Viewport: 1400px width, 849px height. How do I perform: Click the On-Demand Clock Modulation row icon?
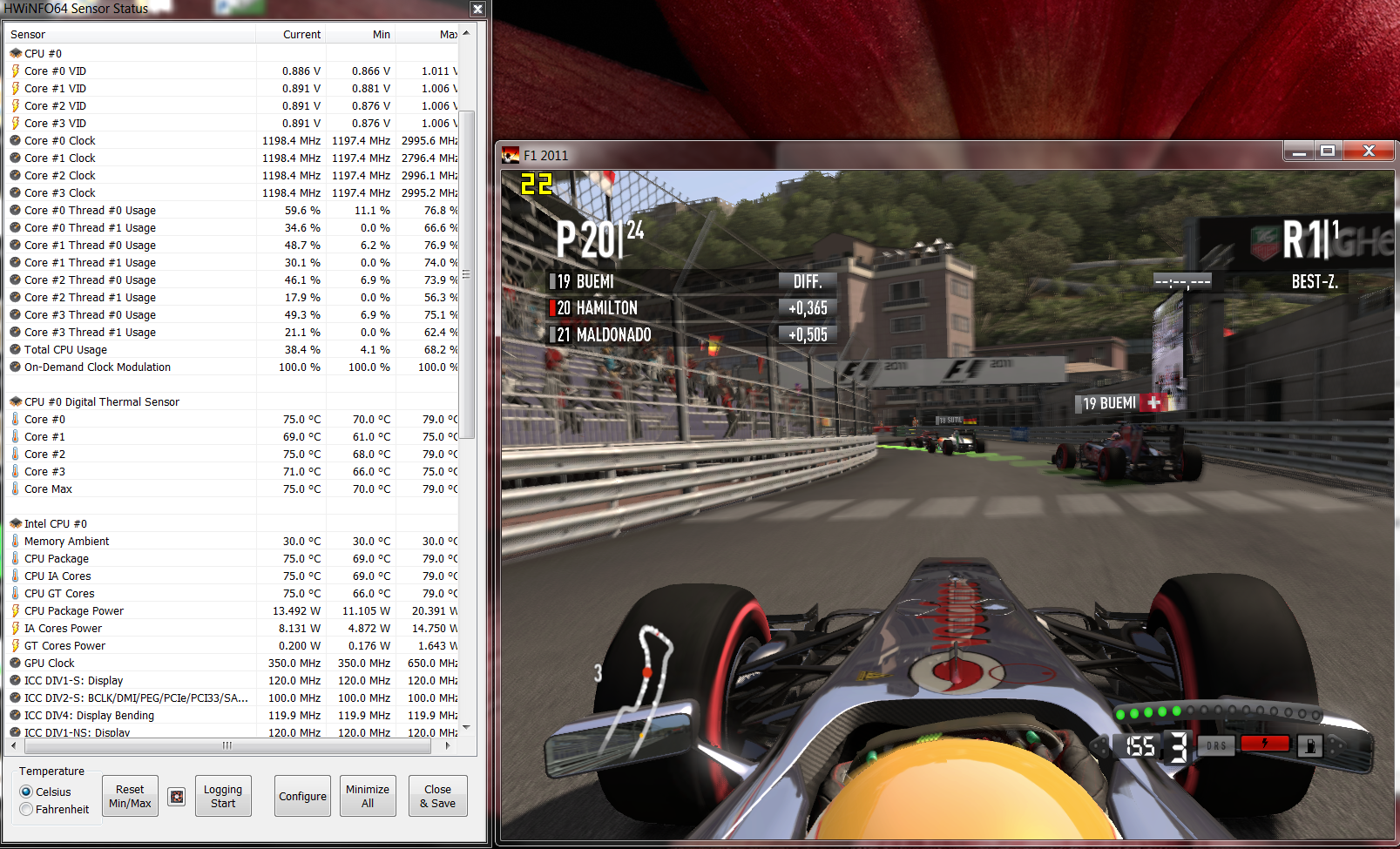click(x=16, y=367)
